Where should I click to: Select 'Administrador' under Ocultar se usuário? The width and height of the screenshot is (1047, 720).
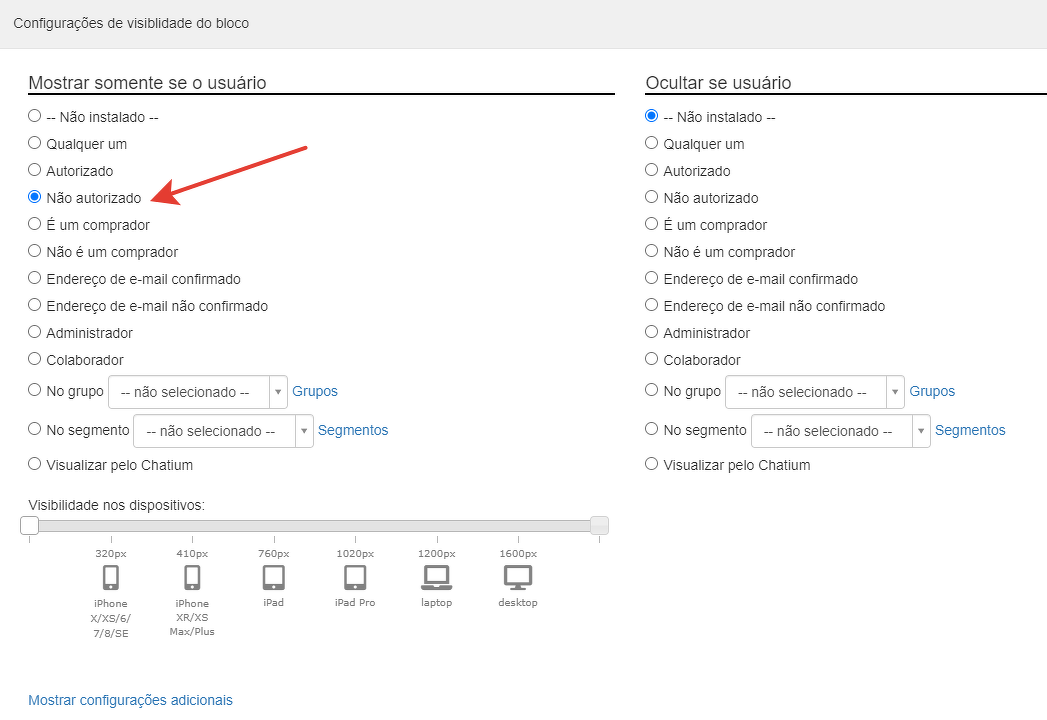(x=652, y=332)
